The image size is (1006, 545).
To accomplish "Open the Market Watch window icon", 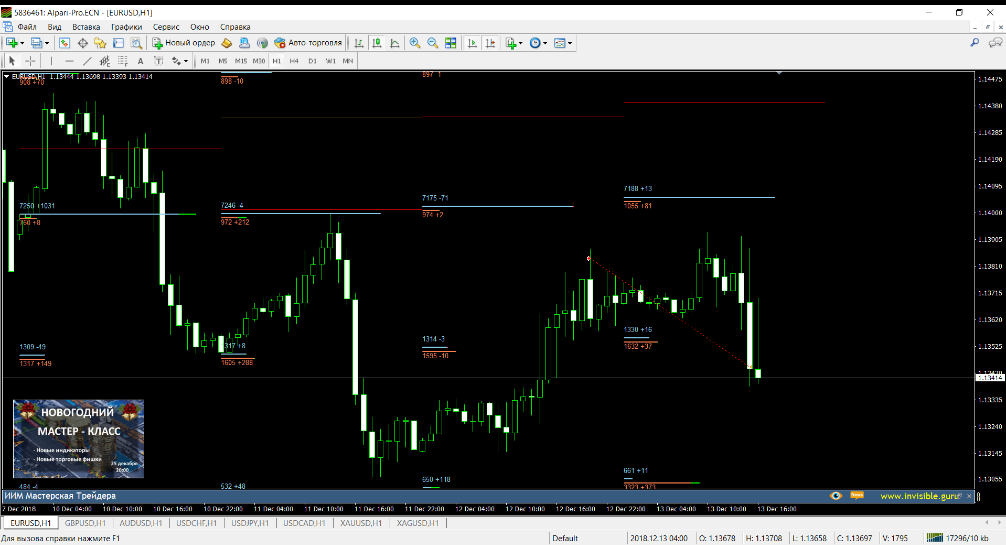I will [65, 43].
